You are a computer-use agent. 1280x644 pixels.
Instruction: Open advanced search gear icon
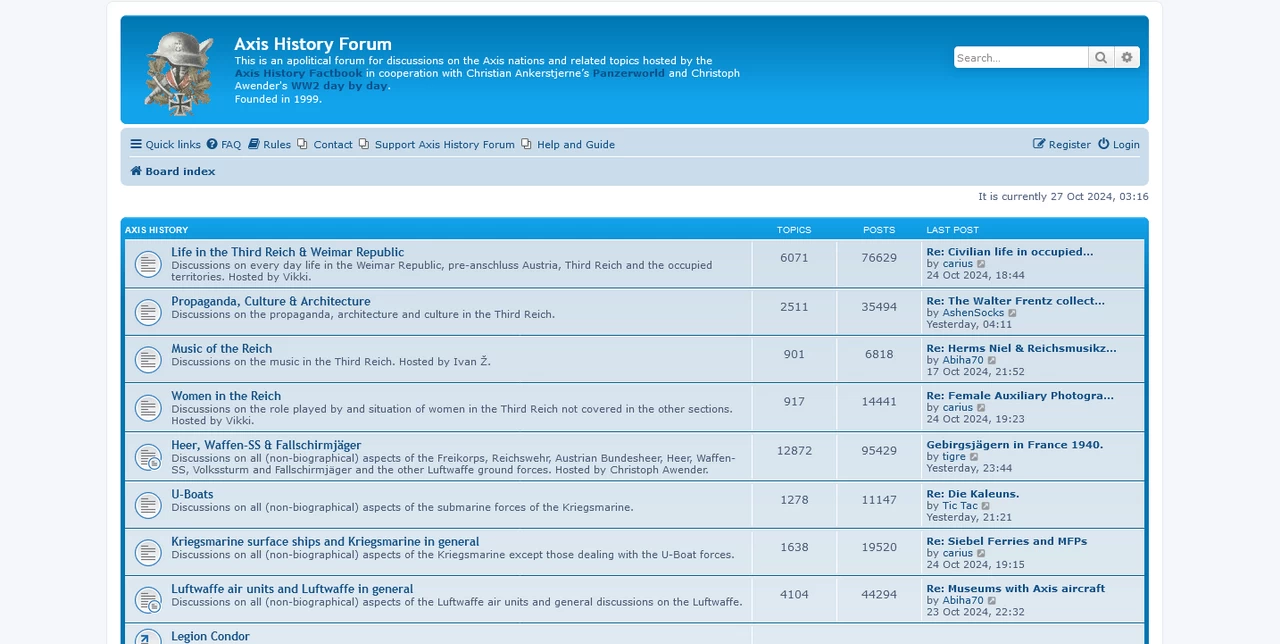[x=1127, y=58]
